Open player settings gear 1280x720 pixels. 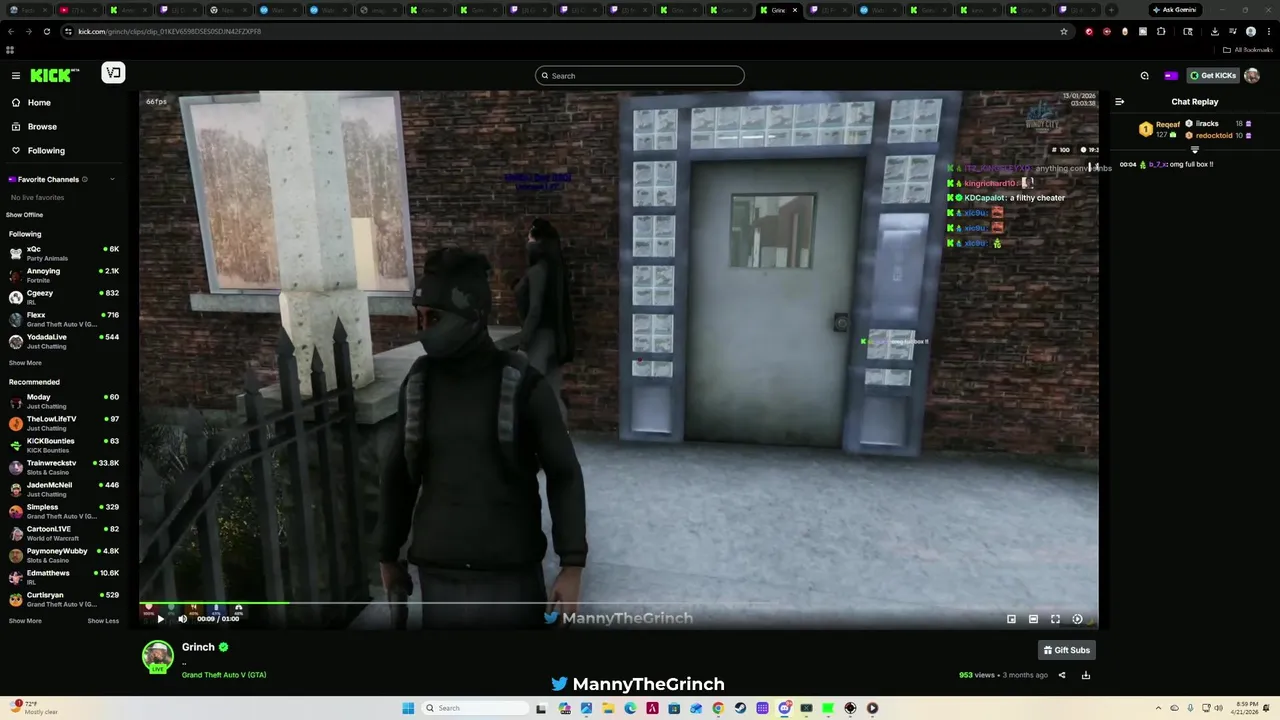click(x=1077, y=619)
